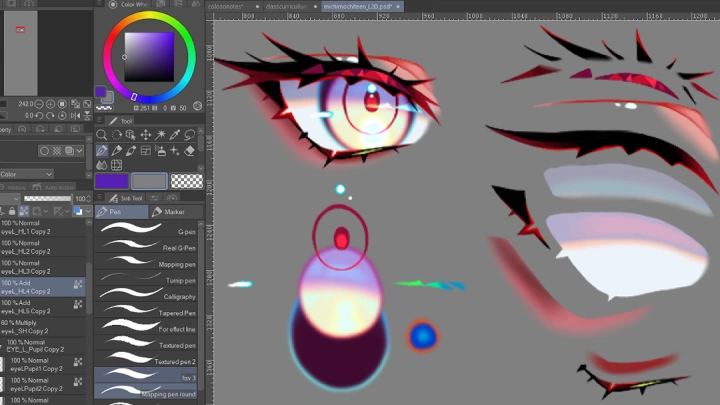Open the Auto Action palette tab
The width and height of the screenshot is (720, 405).
click(54, 187)
